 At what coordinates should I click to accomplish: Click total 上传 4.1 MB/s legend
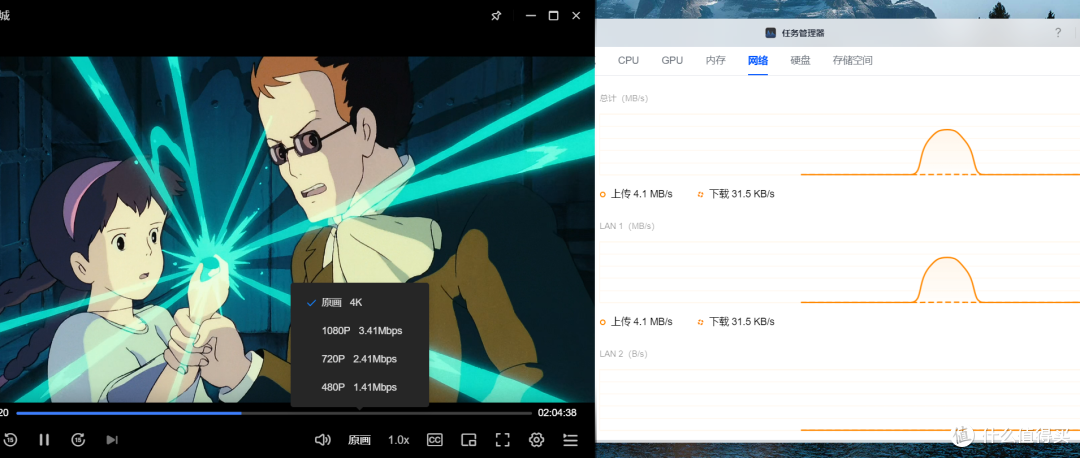tap(636, 194)
